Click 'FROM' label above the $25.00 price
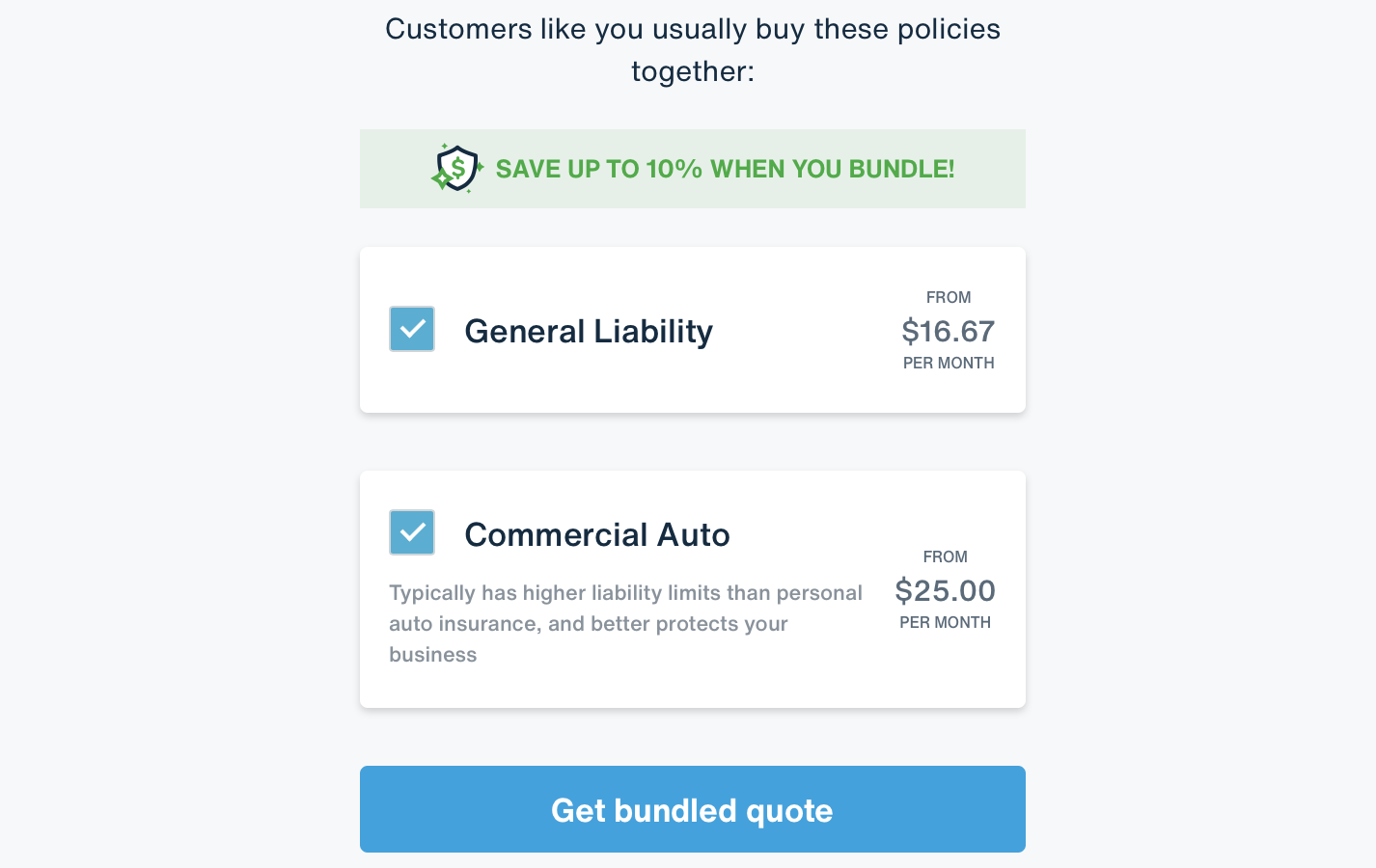 point(945,557)
